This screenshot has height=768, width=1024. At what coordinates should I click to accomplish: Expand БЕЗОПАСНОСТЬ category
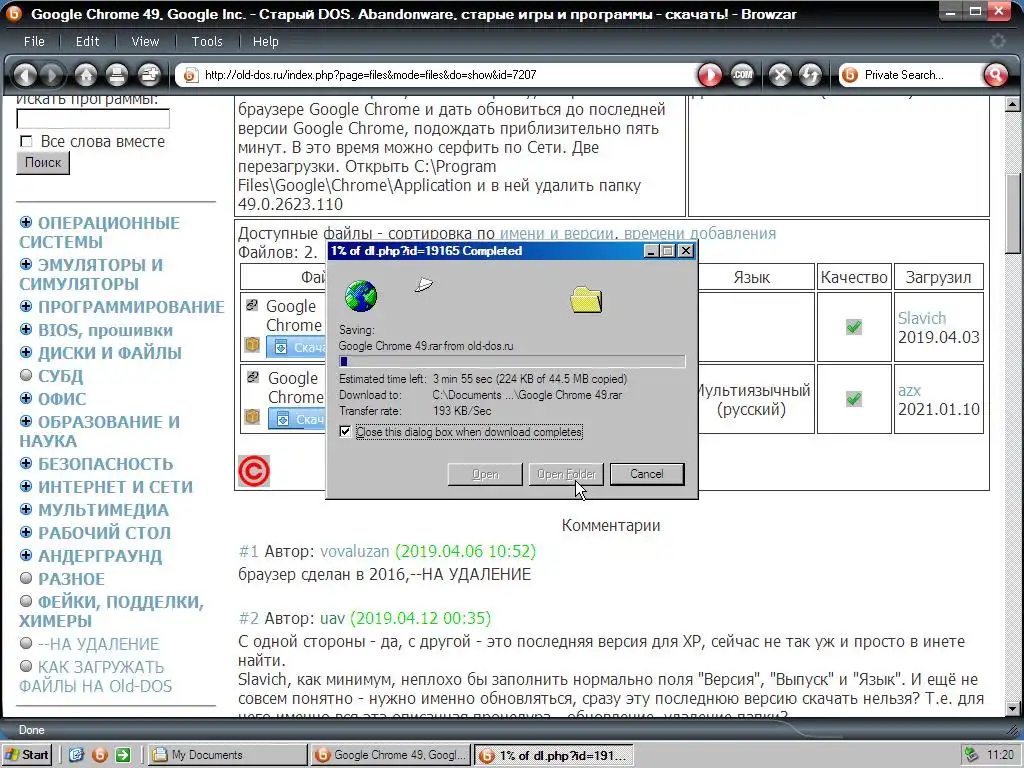coord(25,463)
